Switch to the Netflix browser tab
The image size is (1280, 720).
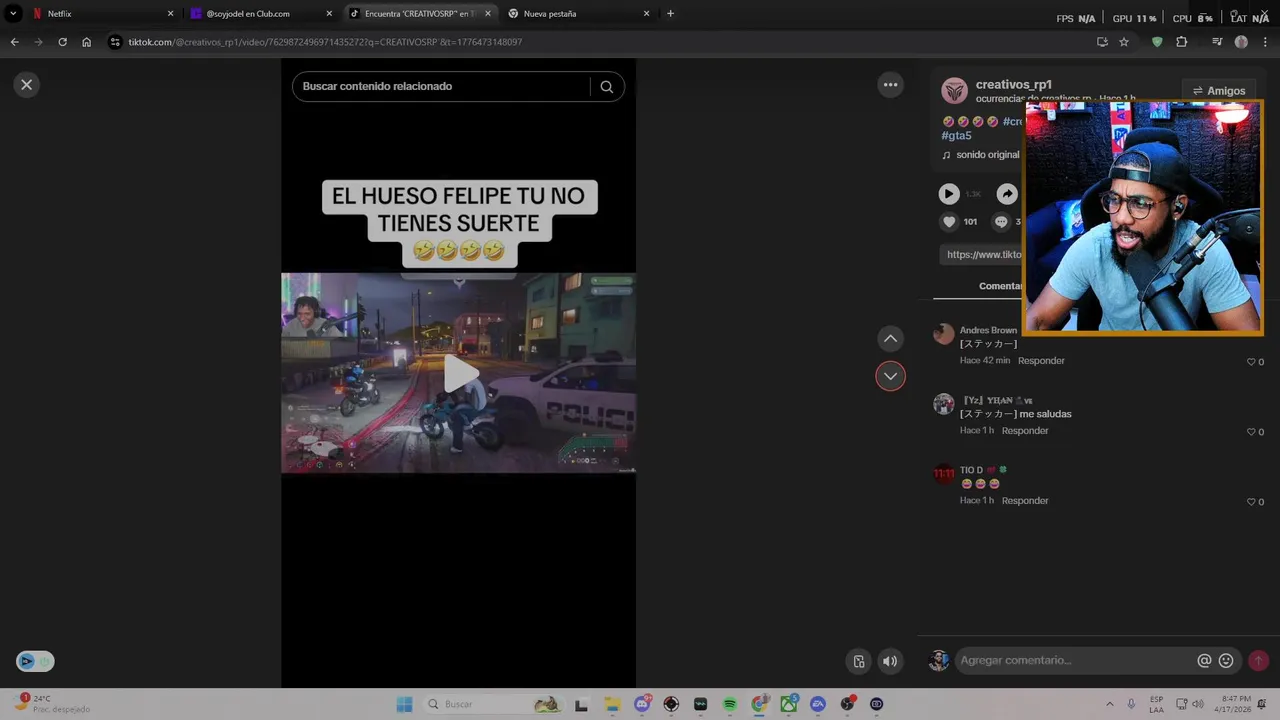tap(102, 14)
